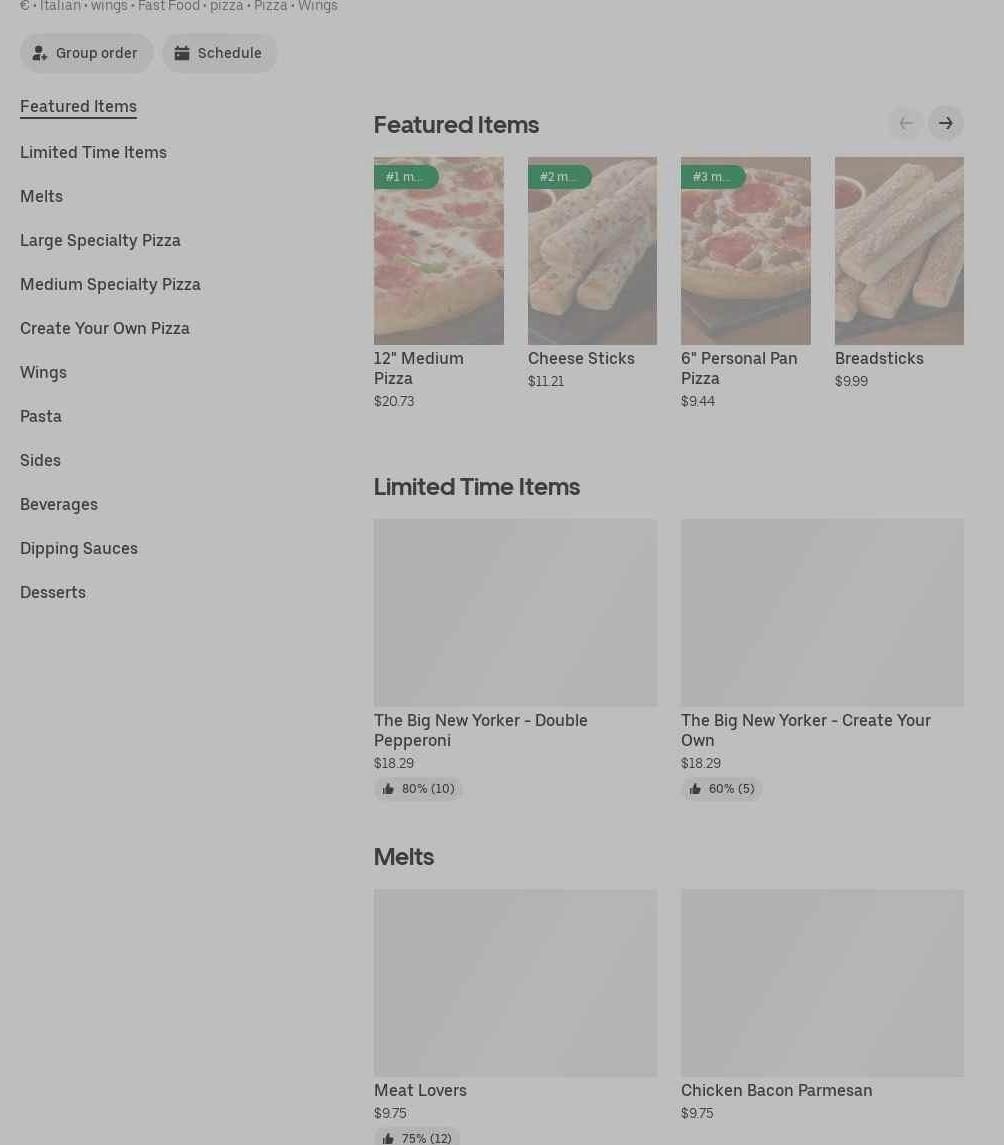Open the Schedule option

[219, 53]
